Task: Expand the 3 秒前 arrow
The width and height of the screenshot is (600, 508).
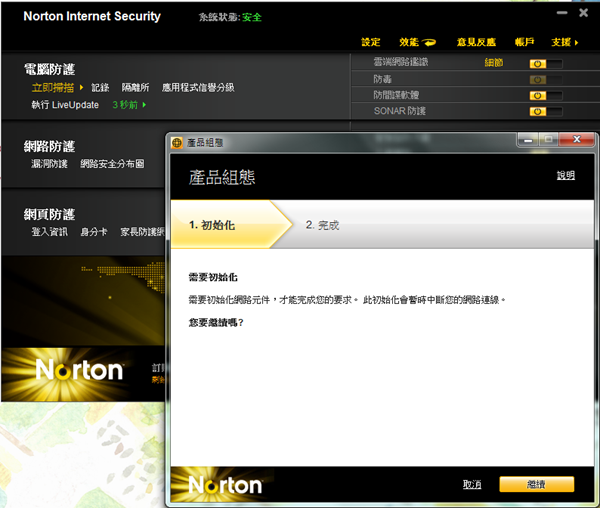Action: (x=144, y=105)
